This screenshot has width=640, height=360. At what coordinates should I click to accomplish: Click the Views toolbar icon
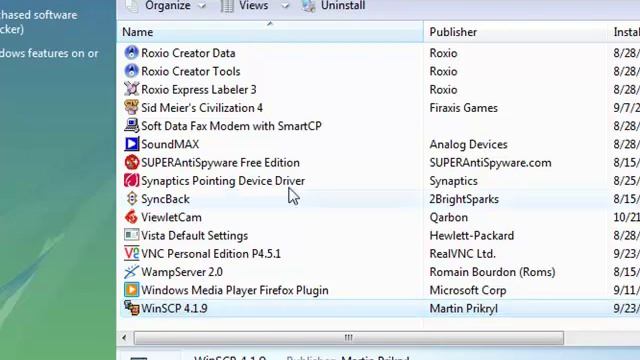pyautogui.click(x=227, y=6)
